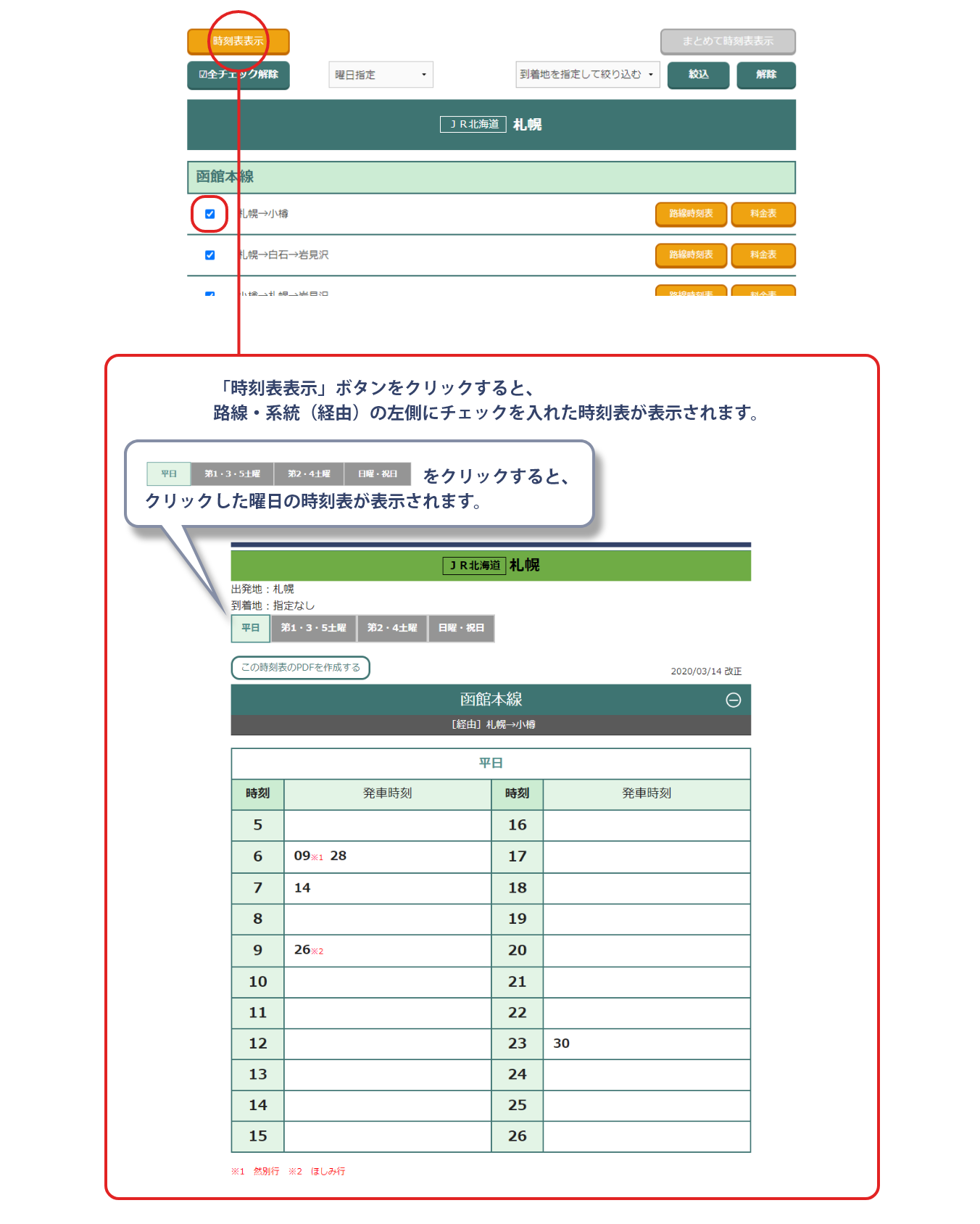Click the orange 時刻表表示 button
980x1224 pixels.
(x=238, y=41)
